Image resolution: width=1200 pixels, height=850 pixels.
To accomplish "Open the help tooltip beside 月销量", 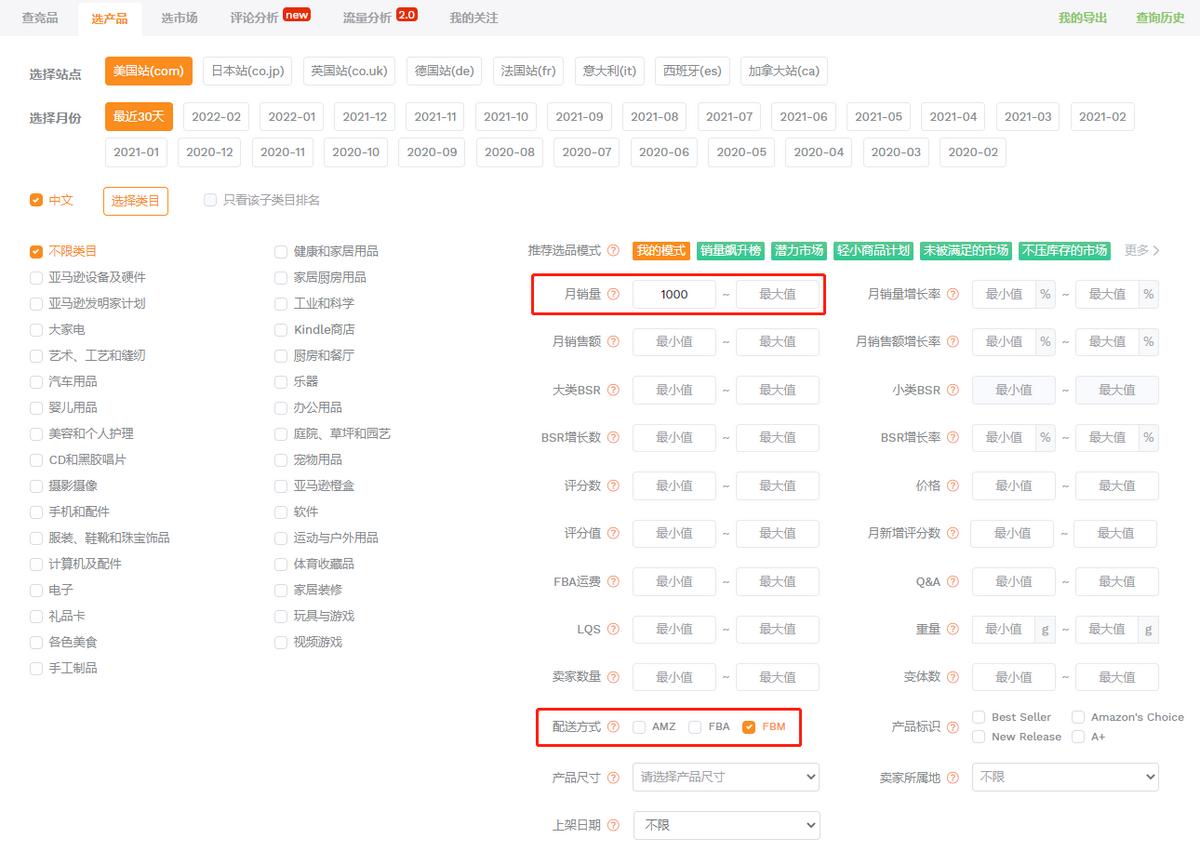I will [614, 294].
